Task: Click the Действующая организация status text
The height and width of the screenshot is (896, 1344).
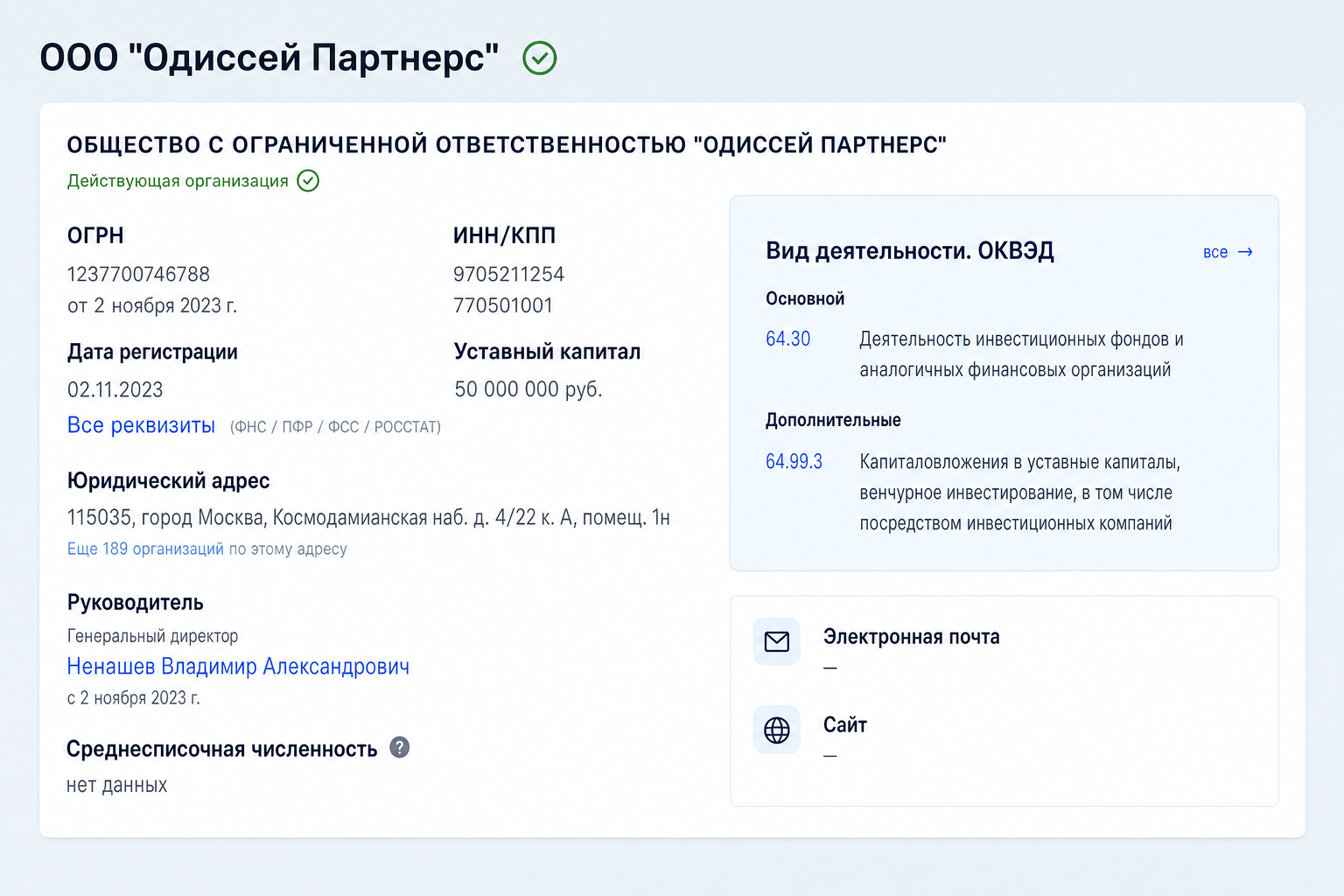Action: [178, 181]
